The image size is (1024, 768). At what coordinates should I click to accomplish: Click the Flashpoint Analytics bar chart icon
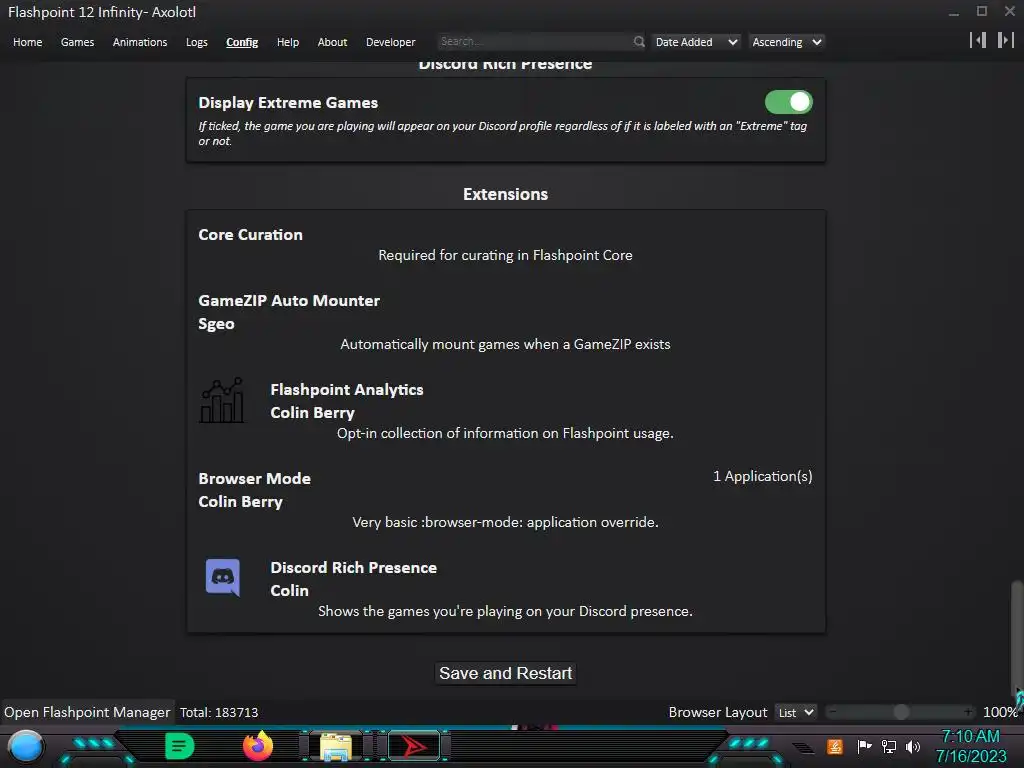222,400
